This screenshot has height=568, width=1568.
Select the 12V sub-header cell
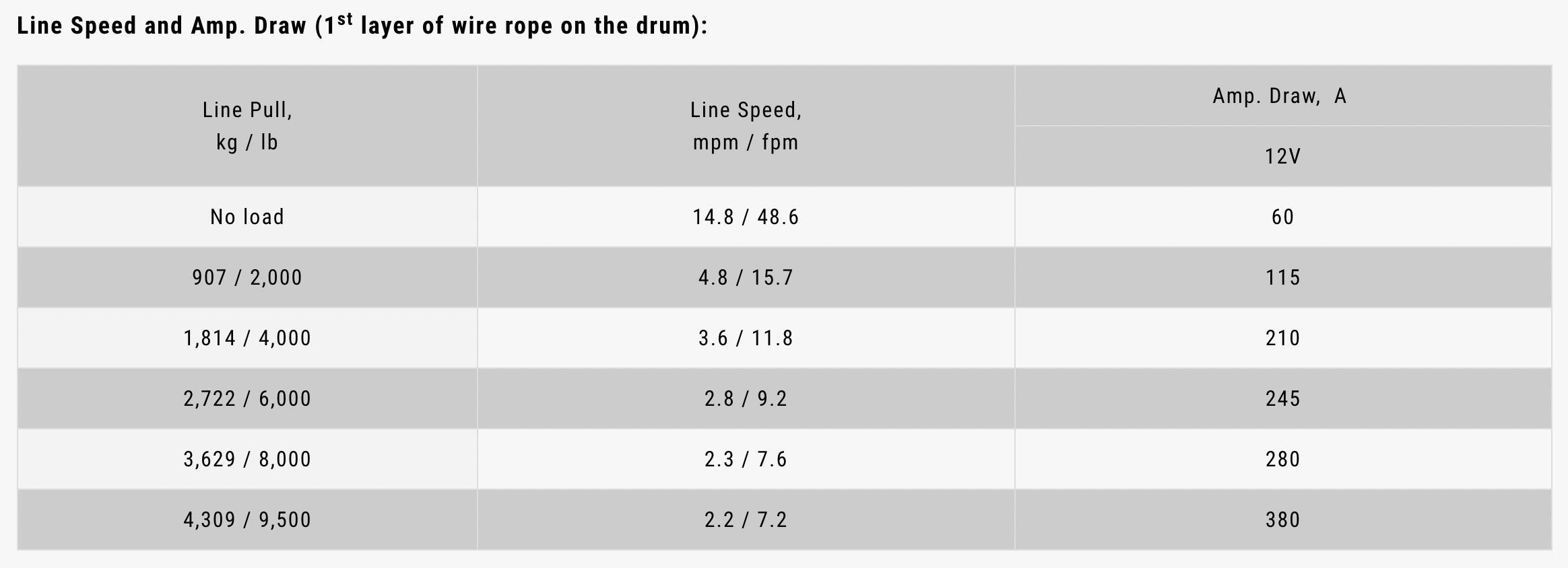[1282, 156]
